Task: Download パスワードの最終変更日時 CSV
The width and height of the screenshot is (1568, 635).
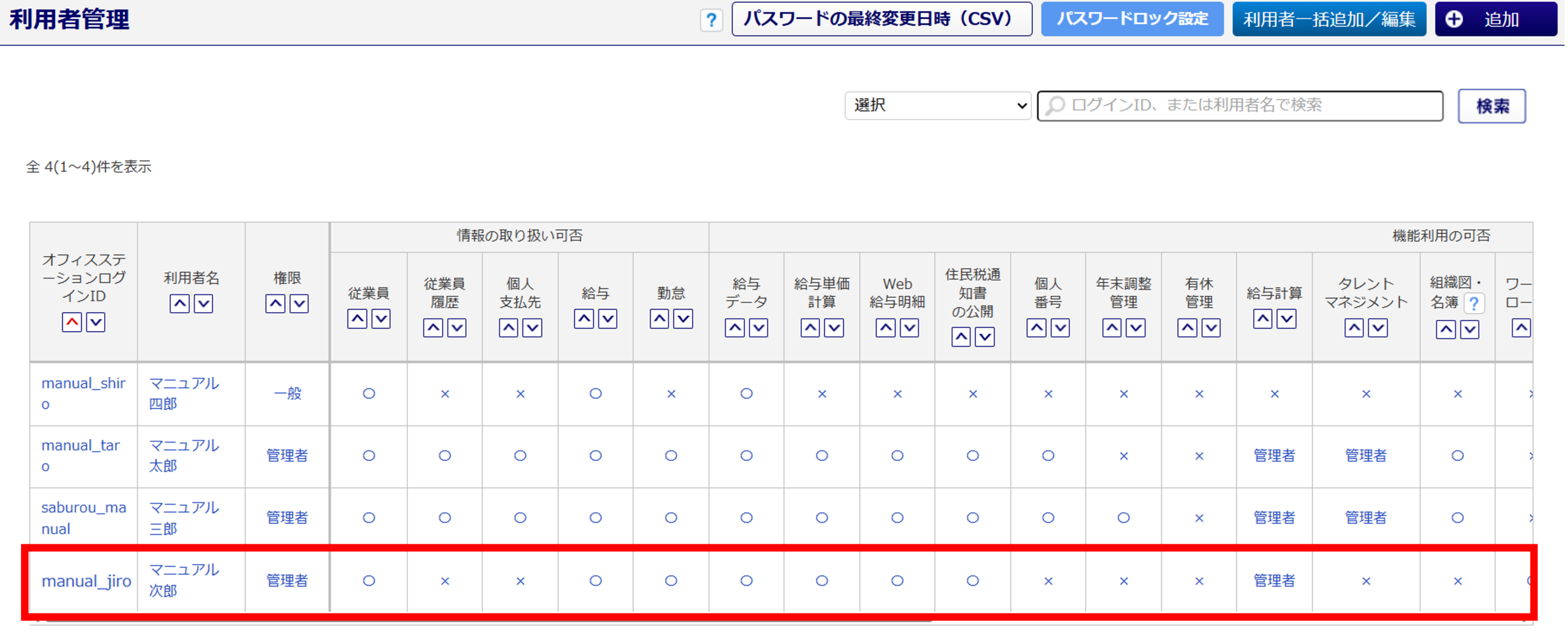Action: click(881, 20)
